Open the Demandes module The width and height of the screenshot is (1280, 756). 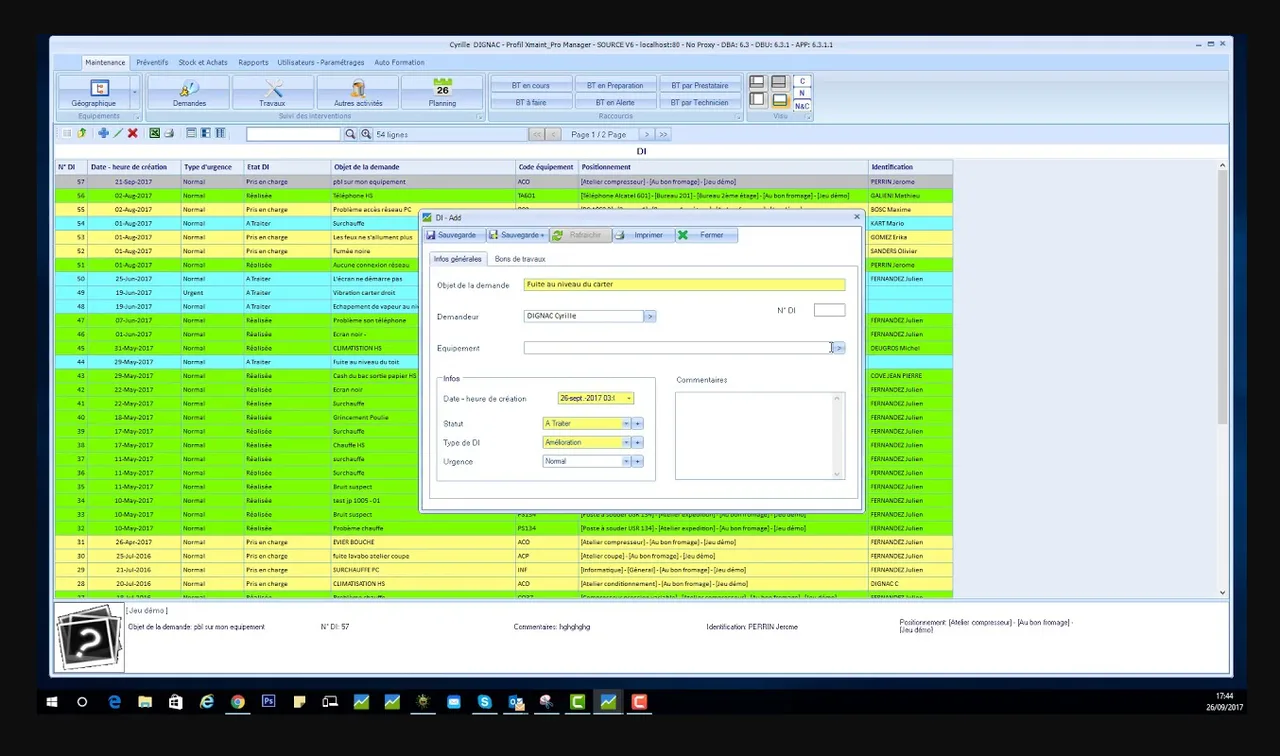[189, 93]
